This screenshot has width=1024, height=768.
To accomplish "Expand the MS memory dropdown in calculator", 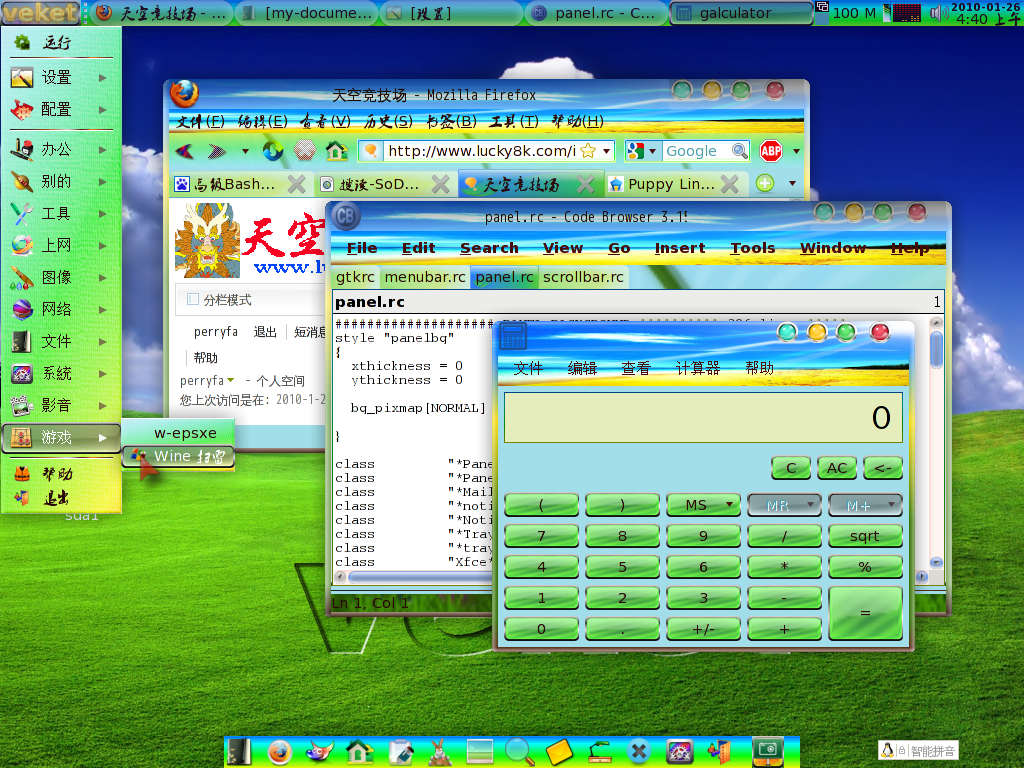I will coord(729,504).
